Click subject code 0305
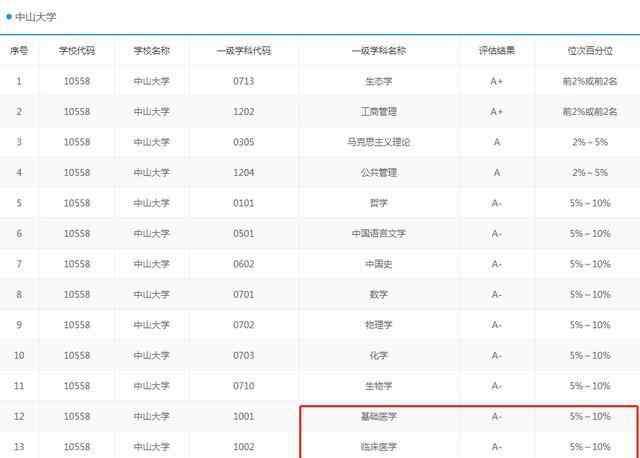 pos(244,142)
